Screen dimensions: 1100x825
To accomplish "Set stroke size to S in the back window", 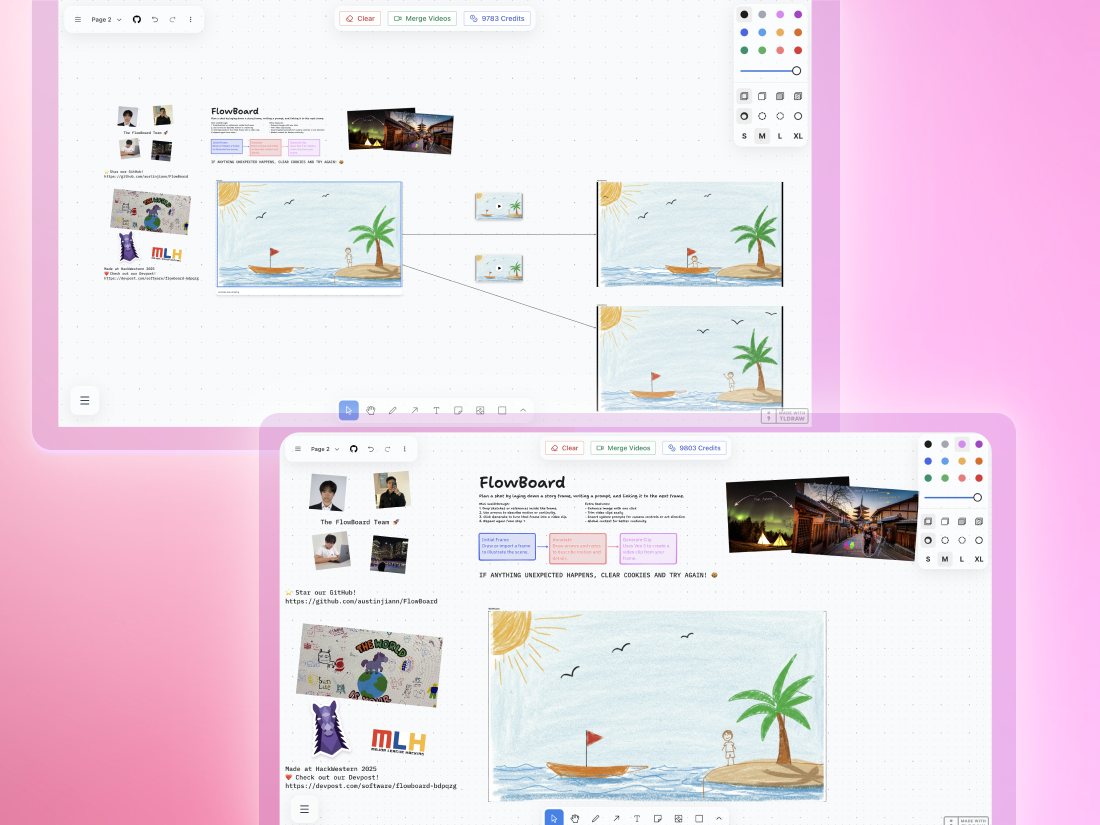I will pos(744,136).
